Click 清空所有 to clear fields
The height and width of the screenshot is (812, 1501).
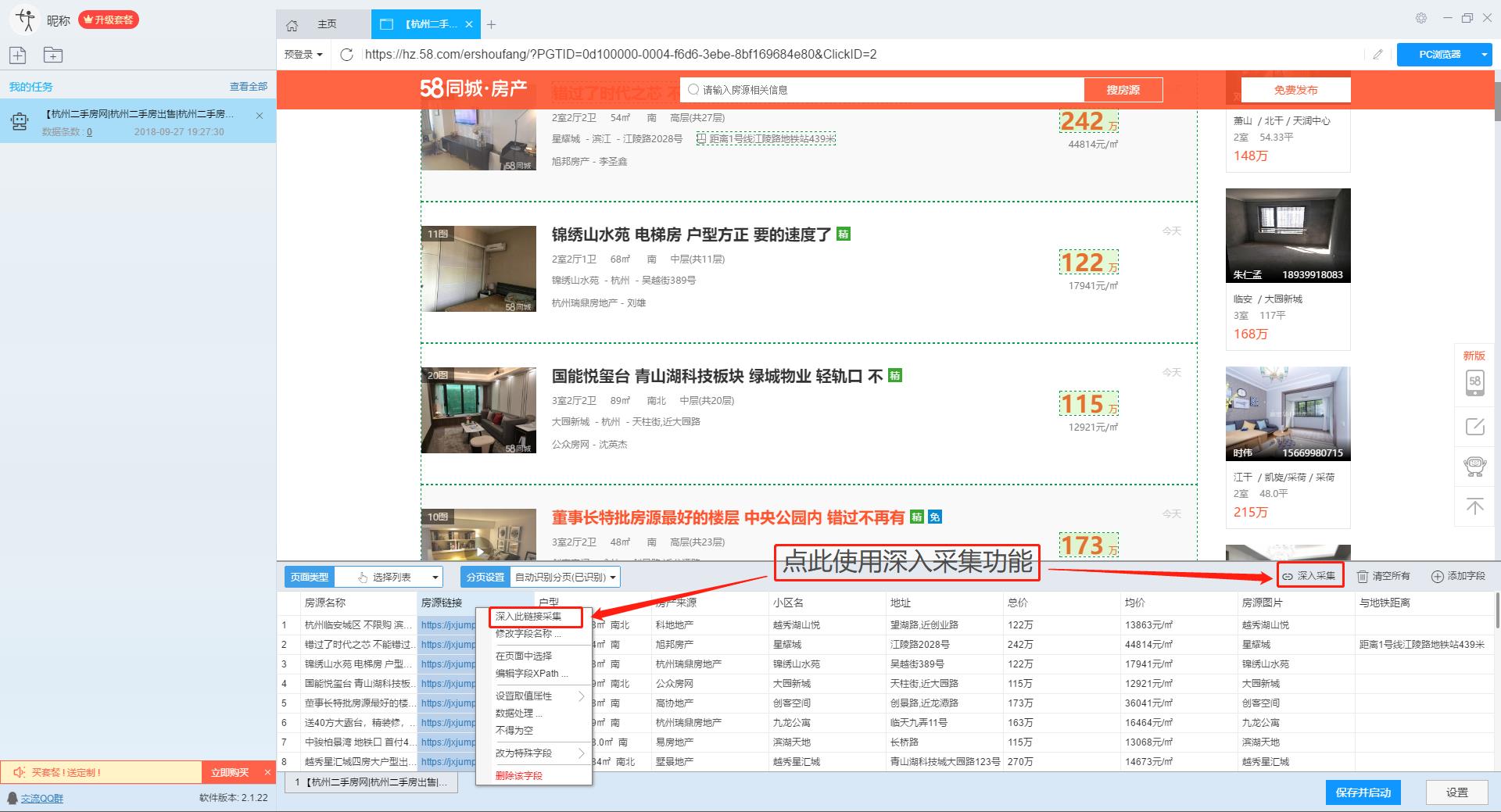pyautogui.click(x=1383, y=576)
